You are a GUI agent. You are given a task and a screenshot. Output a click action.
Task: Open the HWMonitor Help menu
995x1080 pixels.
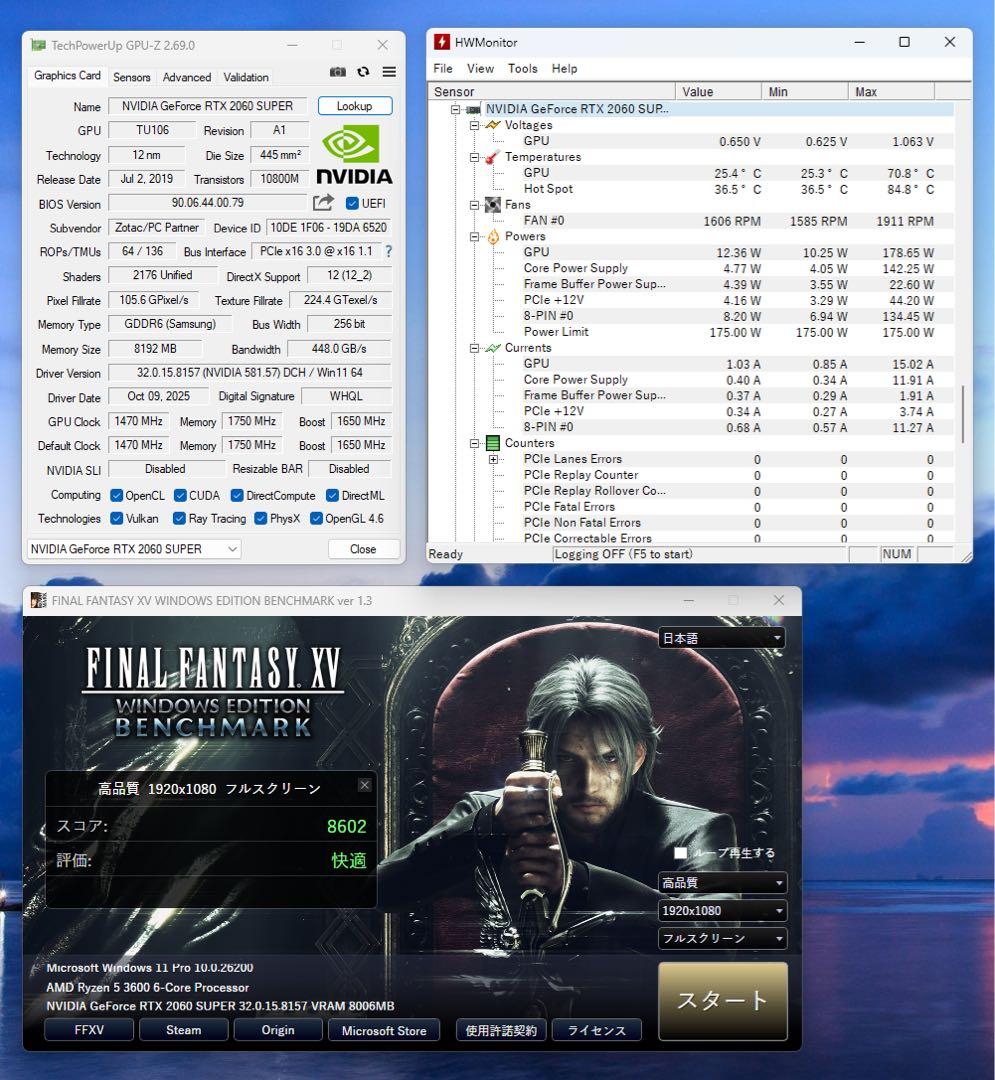pyautogui.click(x=564, y=68)
